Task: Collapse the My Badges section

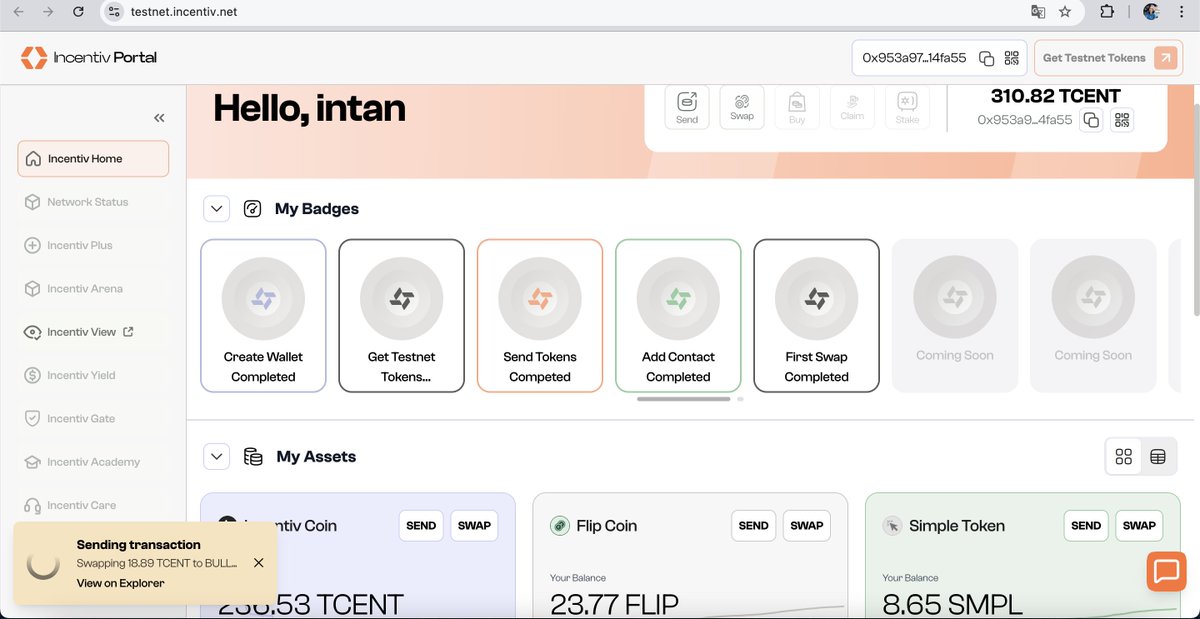Action: coord(217,209)
